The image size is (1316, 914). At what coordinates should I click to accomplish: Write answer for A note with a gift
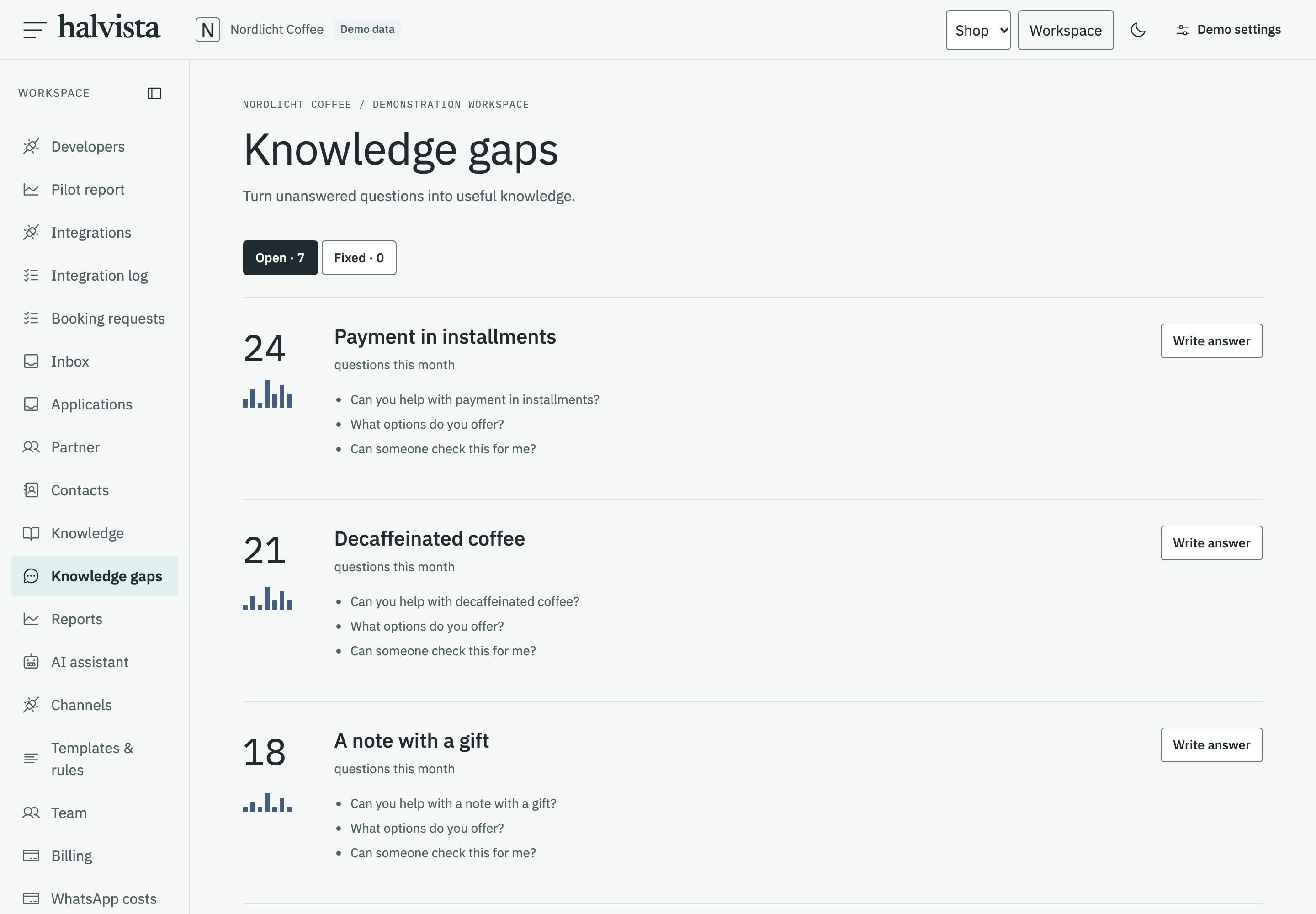pyautogui.click(x=1211, y=745)
